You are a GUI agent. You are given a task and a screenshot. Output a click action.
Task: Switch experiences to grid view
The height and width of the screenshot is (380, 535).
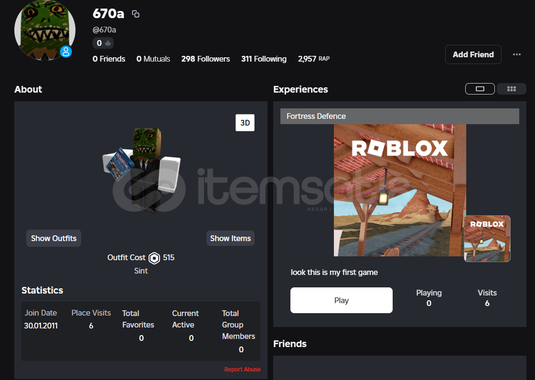click(511, 89)
